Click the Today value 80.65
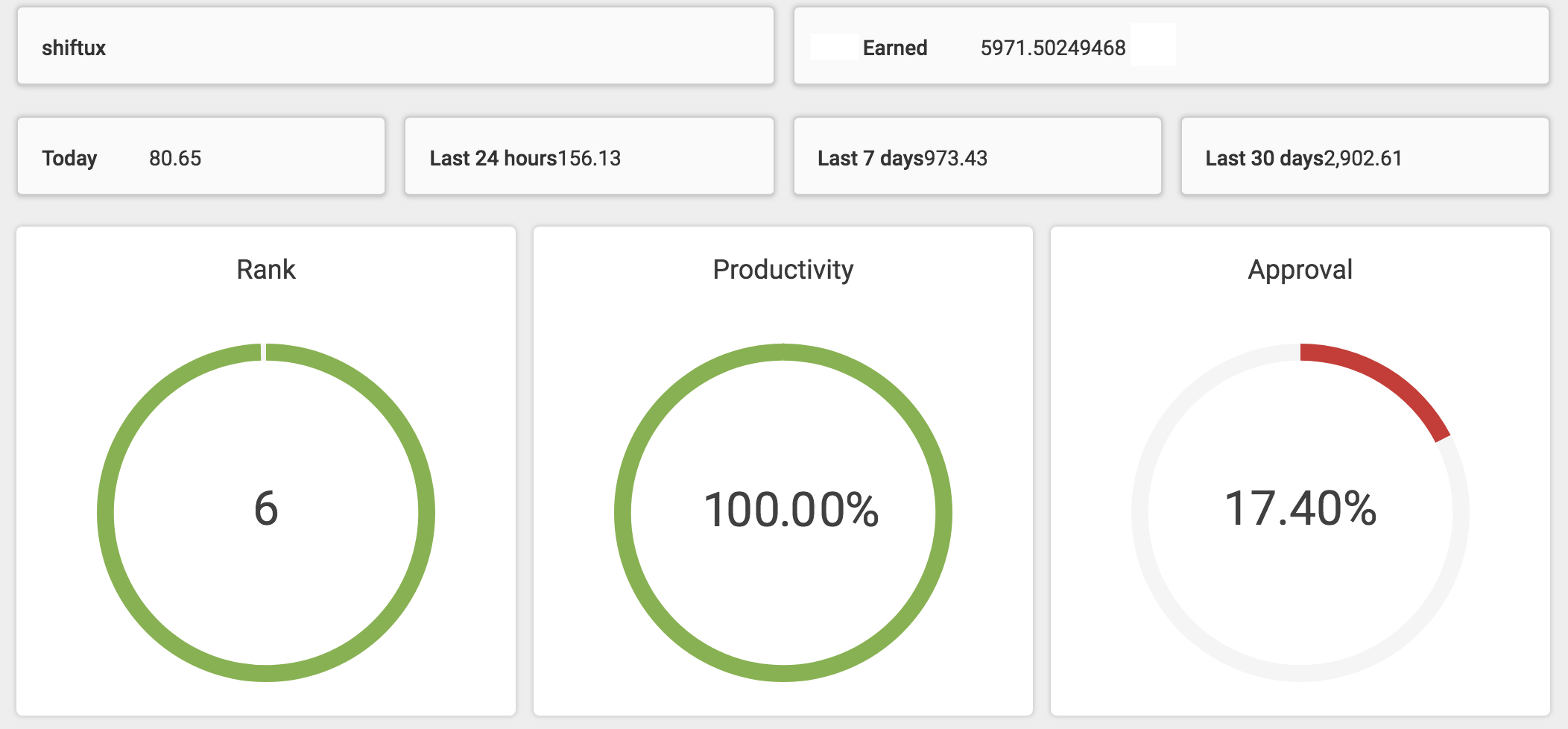 click(x=175, y=158)
